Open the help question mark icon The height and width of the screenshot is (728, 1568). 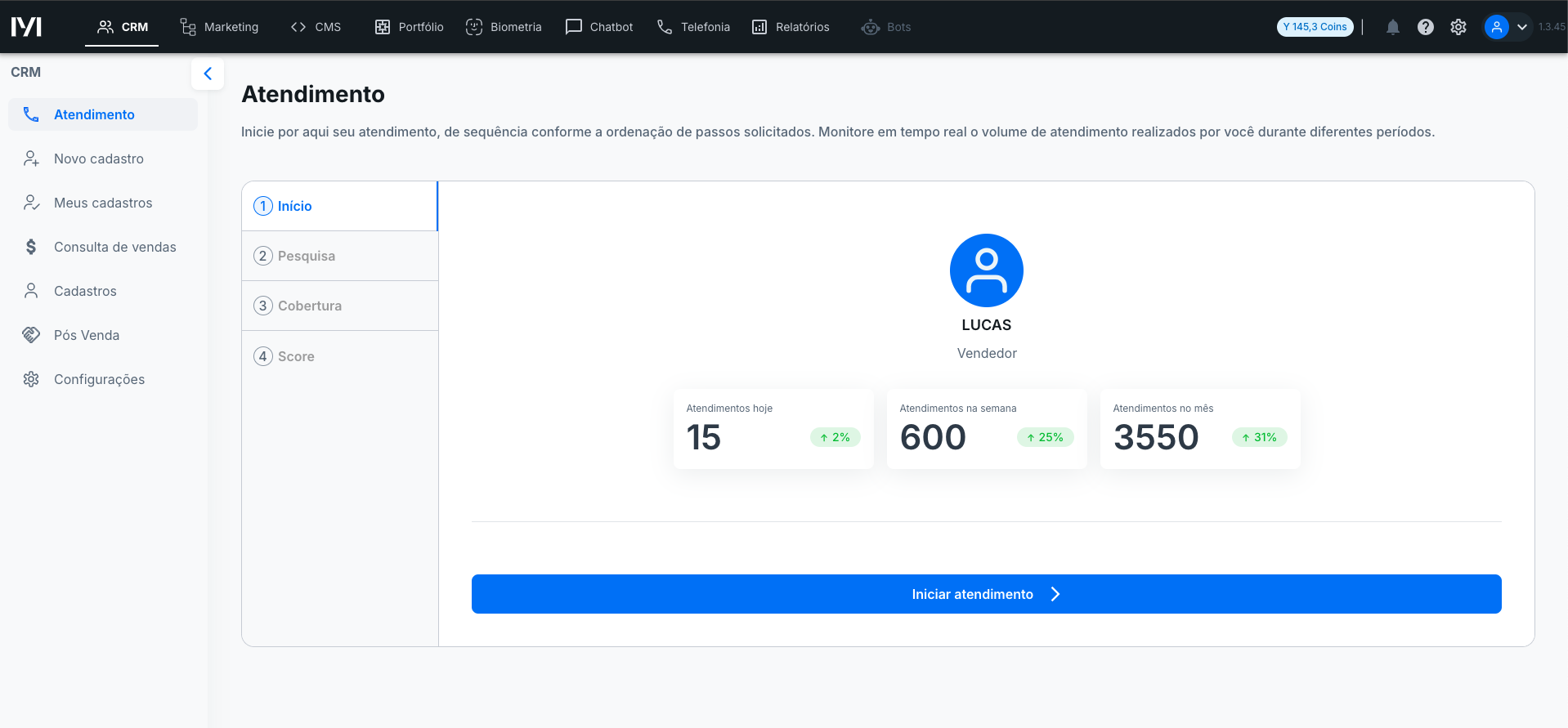coord(1425,27)
